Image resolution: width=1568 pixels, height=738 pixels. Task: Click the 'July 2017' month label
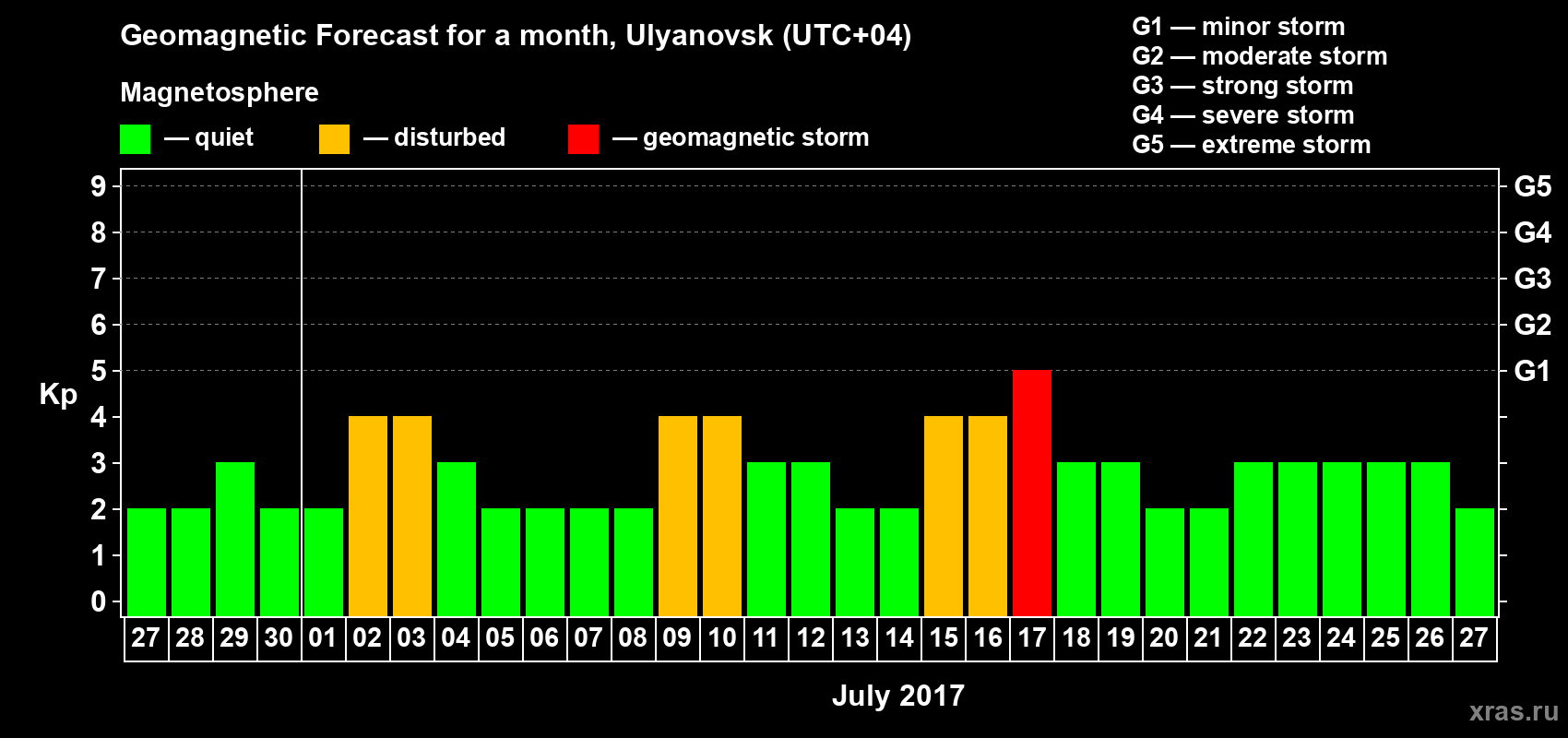(898, 696)
